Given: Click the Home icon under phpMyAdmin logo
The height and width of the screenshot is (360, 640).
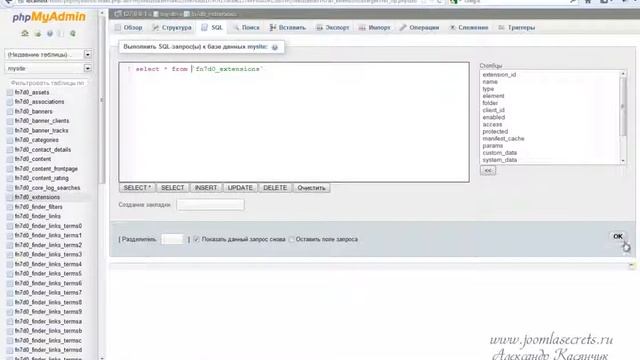Looking at the screenshot, I should 25,33.
